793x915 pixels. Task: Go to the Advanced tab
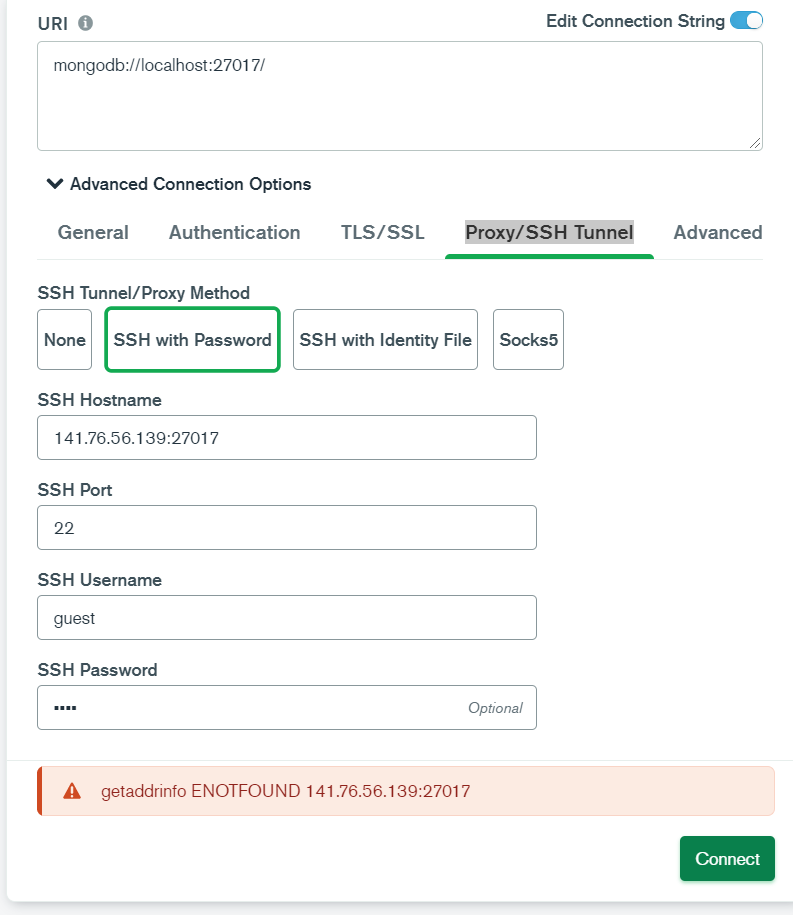(717, 233)
